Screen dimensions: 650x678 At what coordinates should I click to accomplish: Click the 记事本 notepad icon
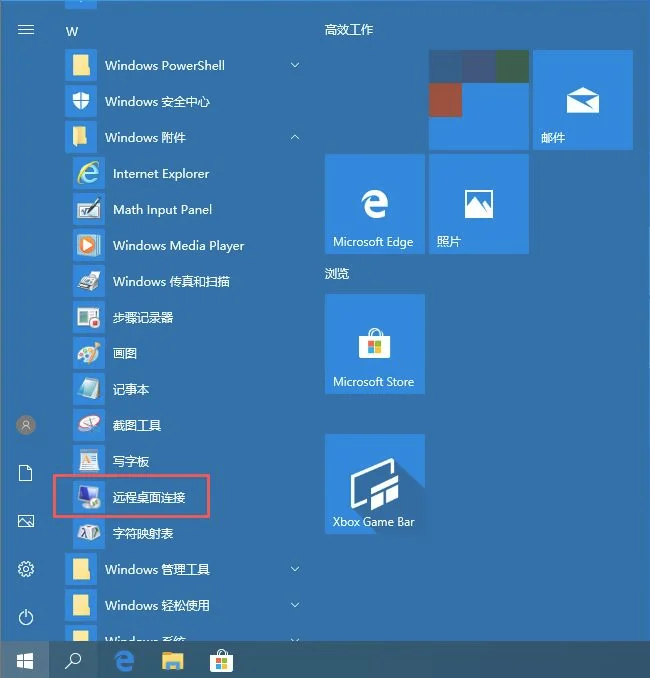click(x=89, y=389)
